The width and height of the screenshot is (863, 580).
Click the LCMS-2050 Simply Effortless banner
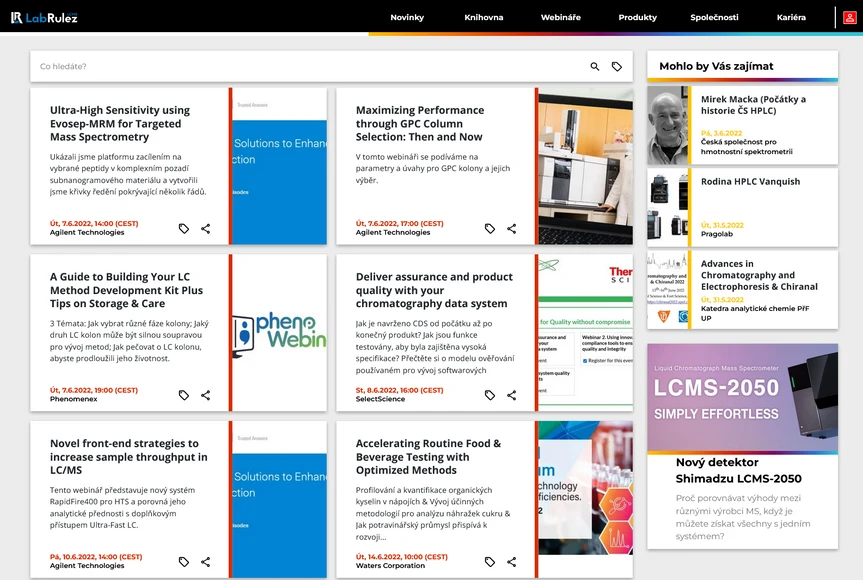tap(742, 398)
